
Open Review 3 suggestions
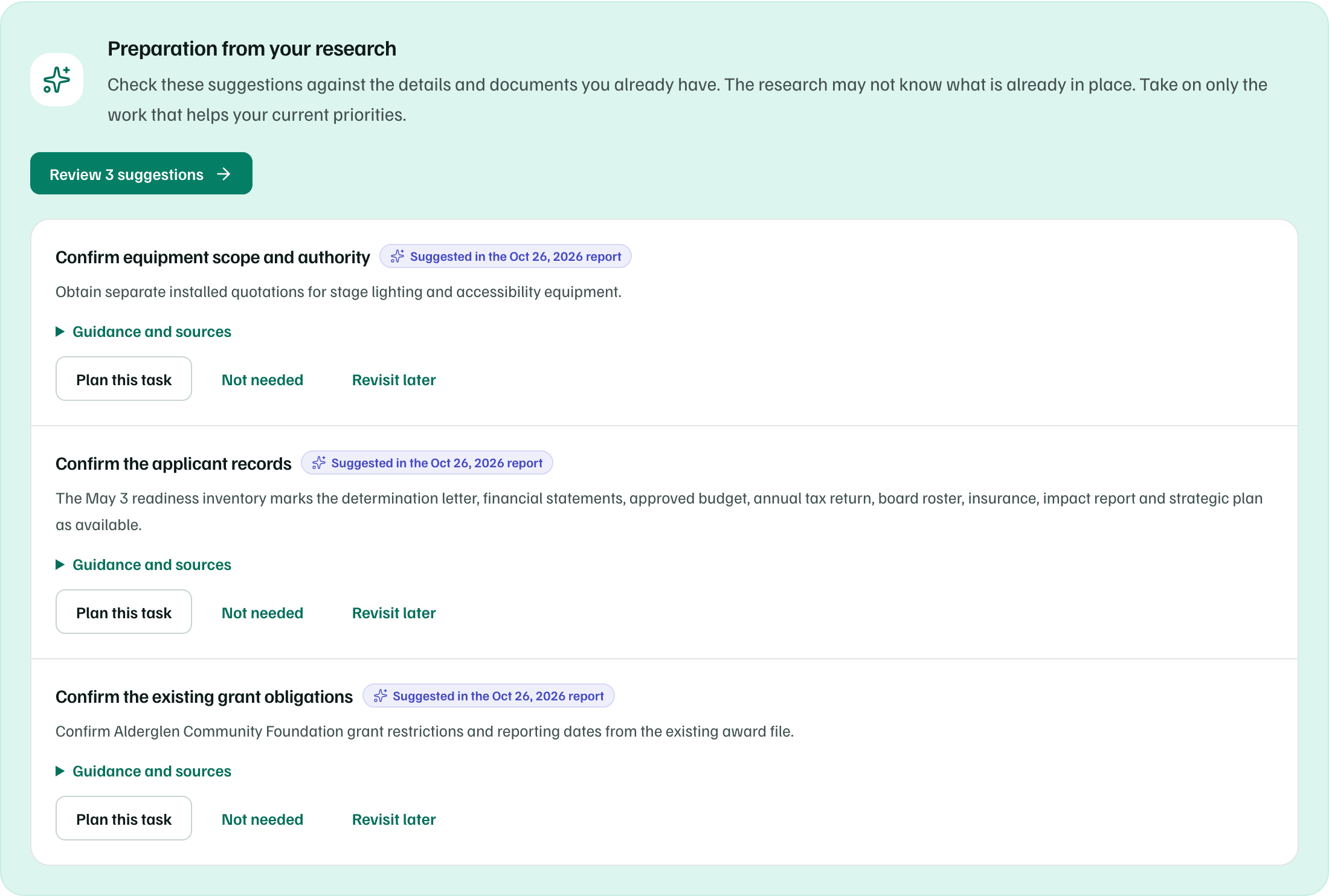[x=141, y=173]
